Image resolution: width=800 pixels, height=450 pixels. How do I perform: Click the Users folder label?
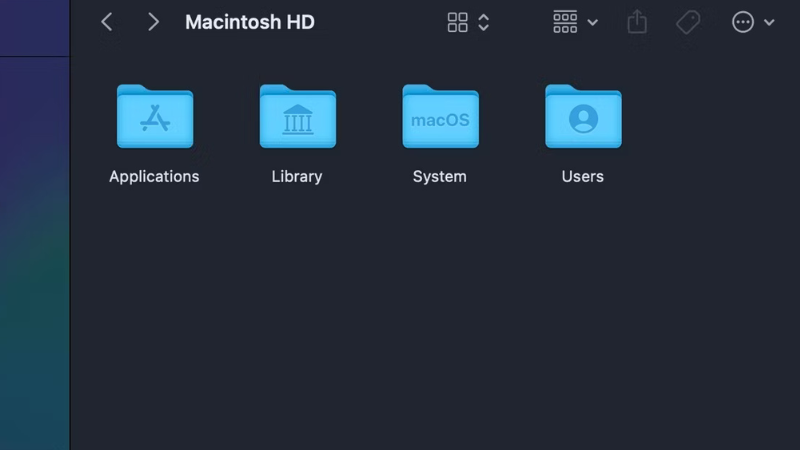pyautogui.click(x=583, y=177)
